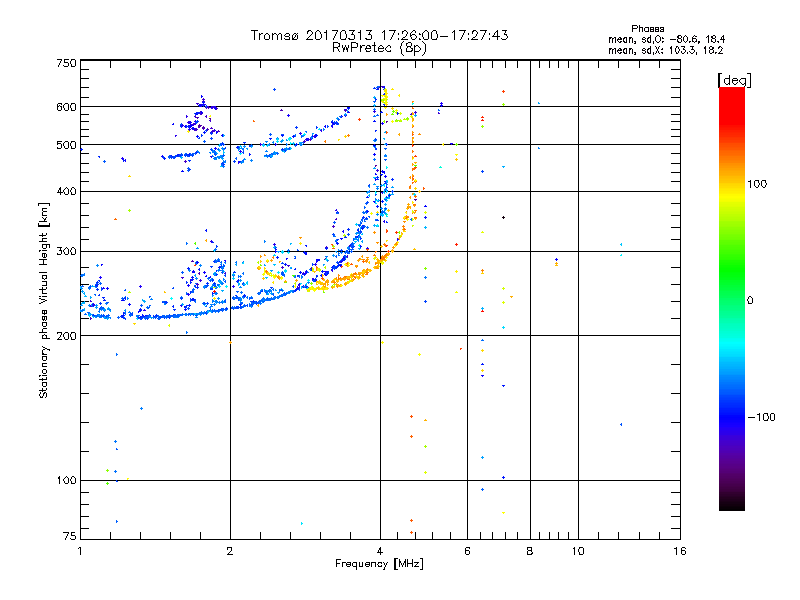Click the 'Phases' header label
The image size is (800, 600).
[x=647, y=29]
